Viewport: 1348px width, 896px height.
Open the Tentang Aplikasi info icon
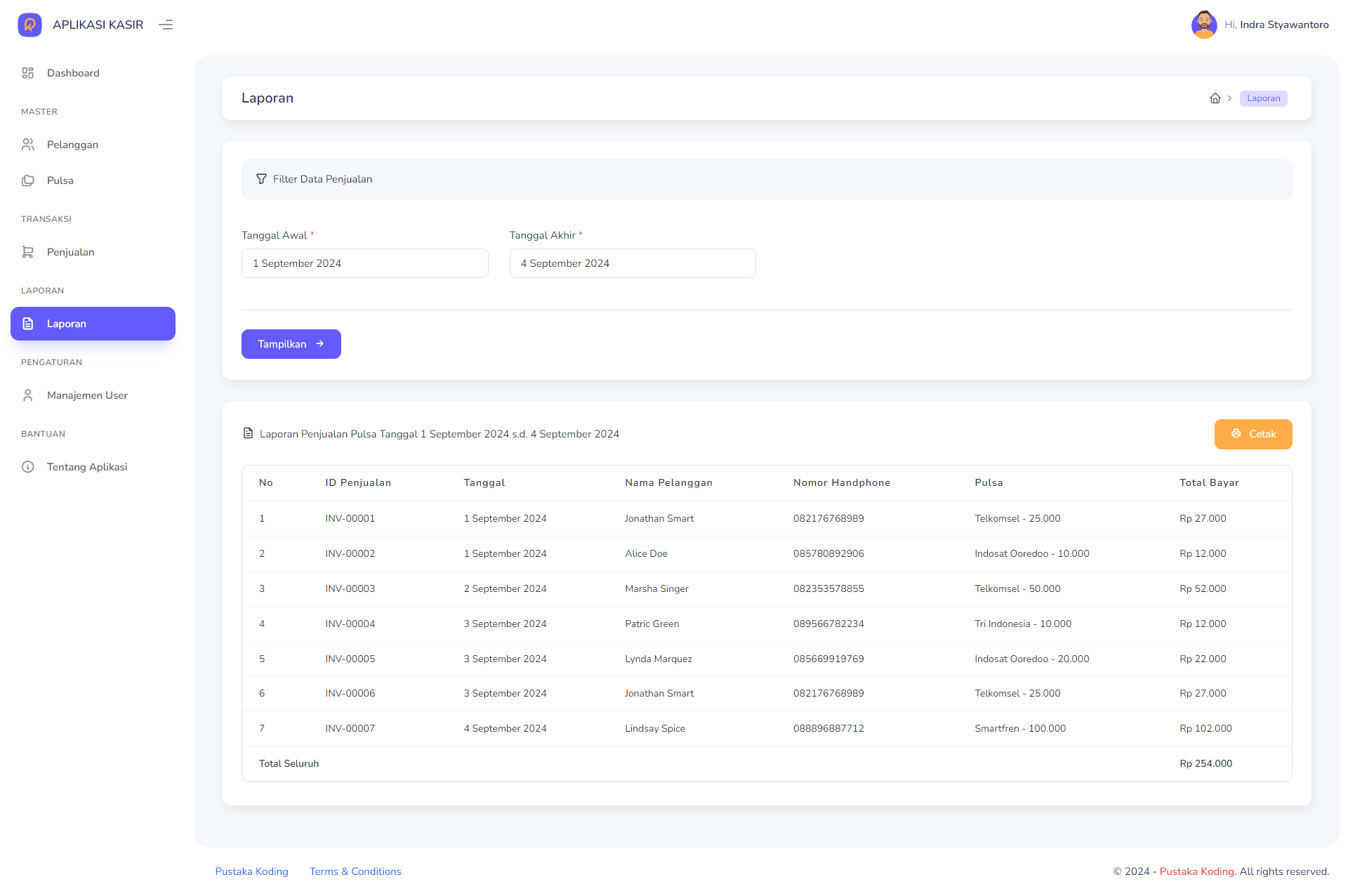point(28,466)
